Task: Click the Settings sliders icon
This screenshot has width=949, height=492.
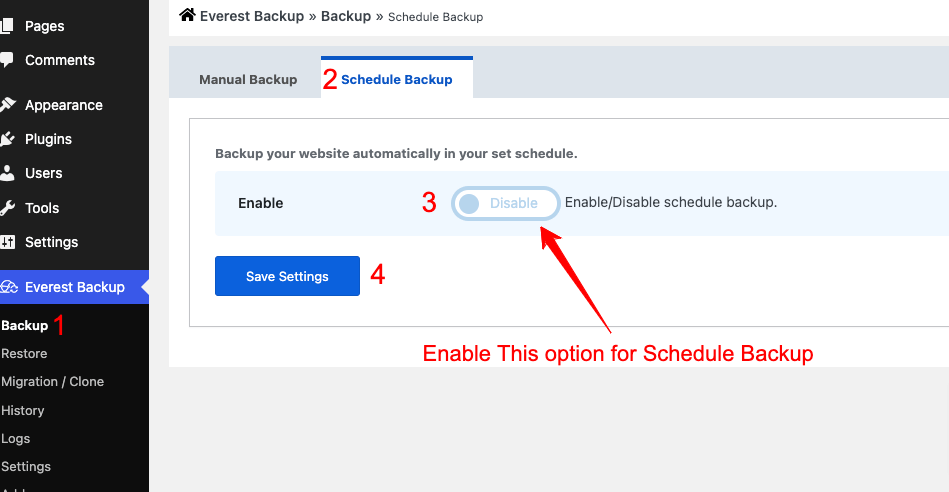Action: tap(7, 242)
